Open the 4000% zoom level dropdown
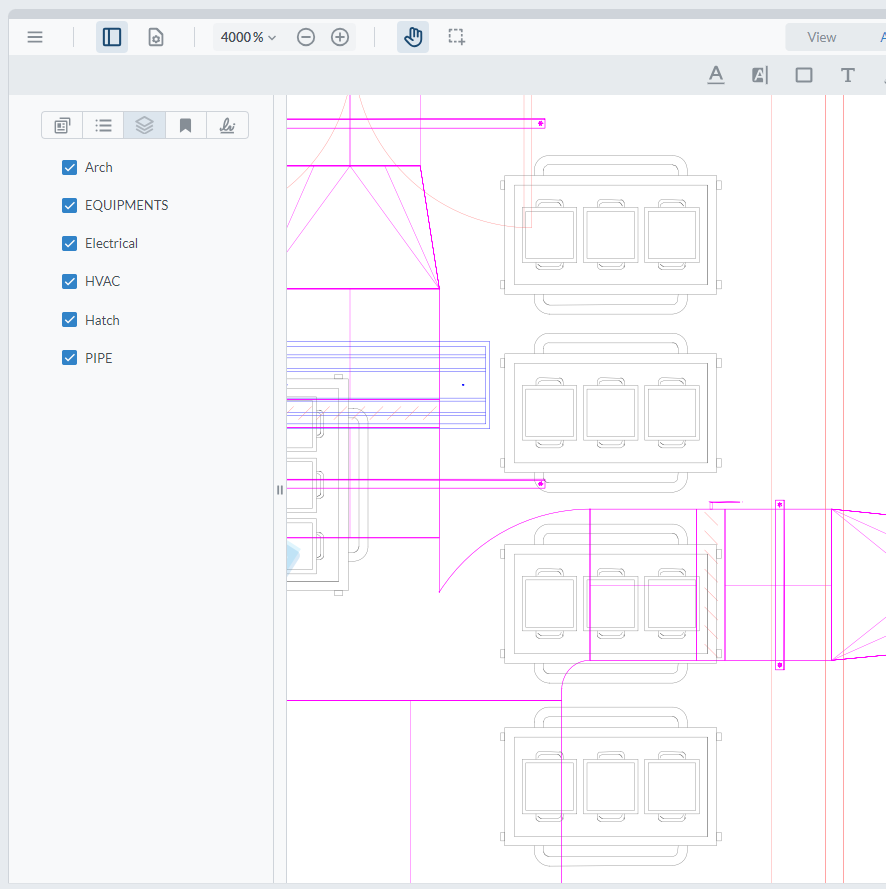This screenshot has height=889, width=886. [248, 37]
